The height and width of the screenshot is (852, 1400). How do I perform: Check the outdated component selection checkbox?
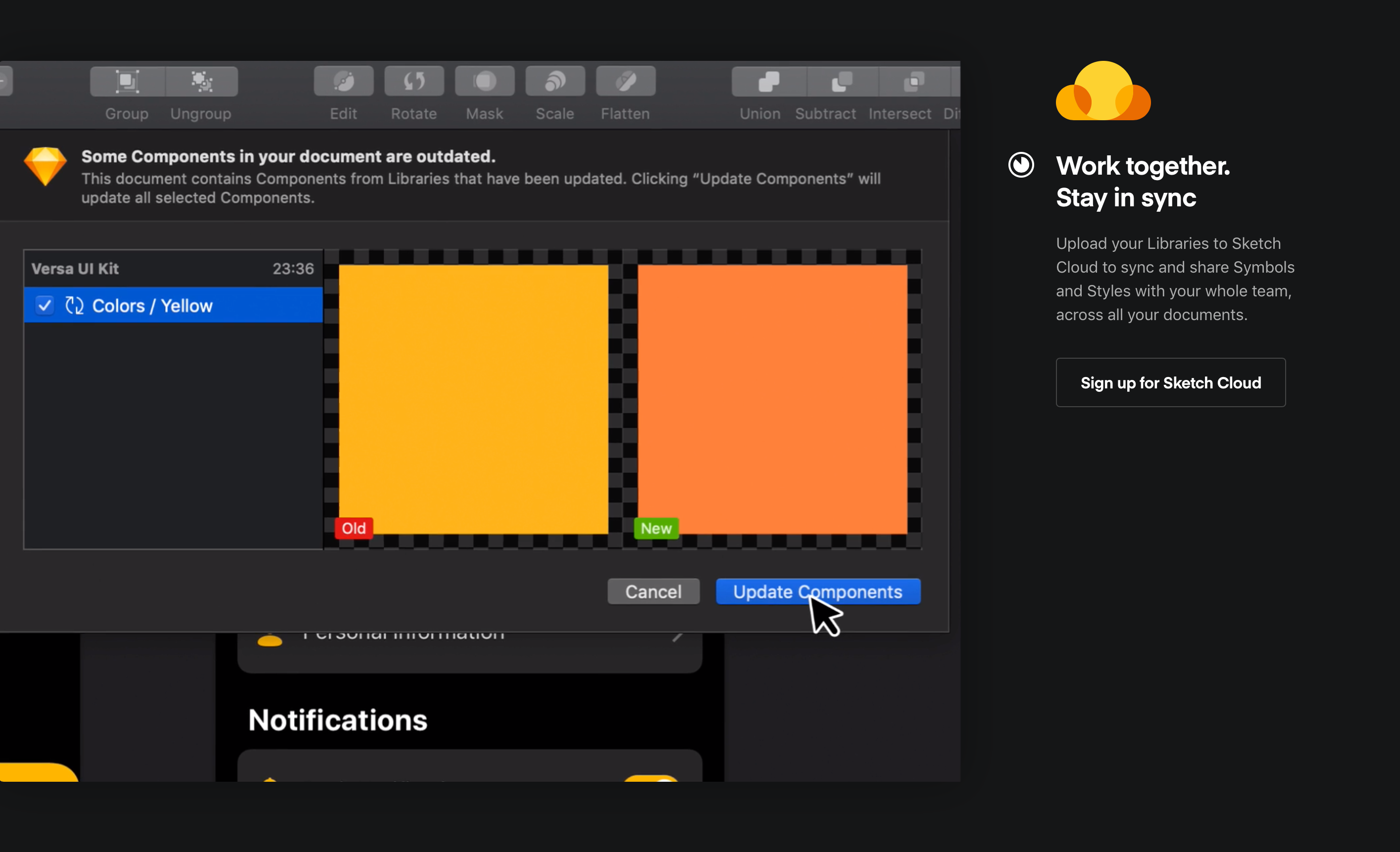click(44, 306)
